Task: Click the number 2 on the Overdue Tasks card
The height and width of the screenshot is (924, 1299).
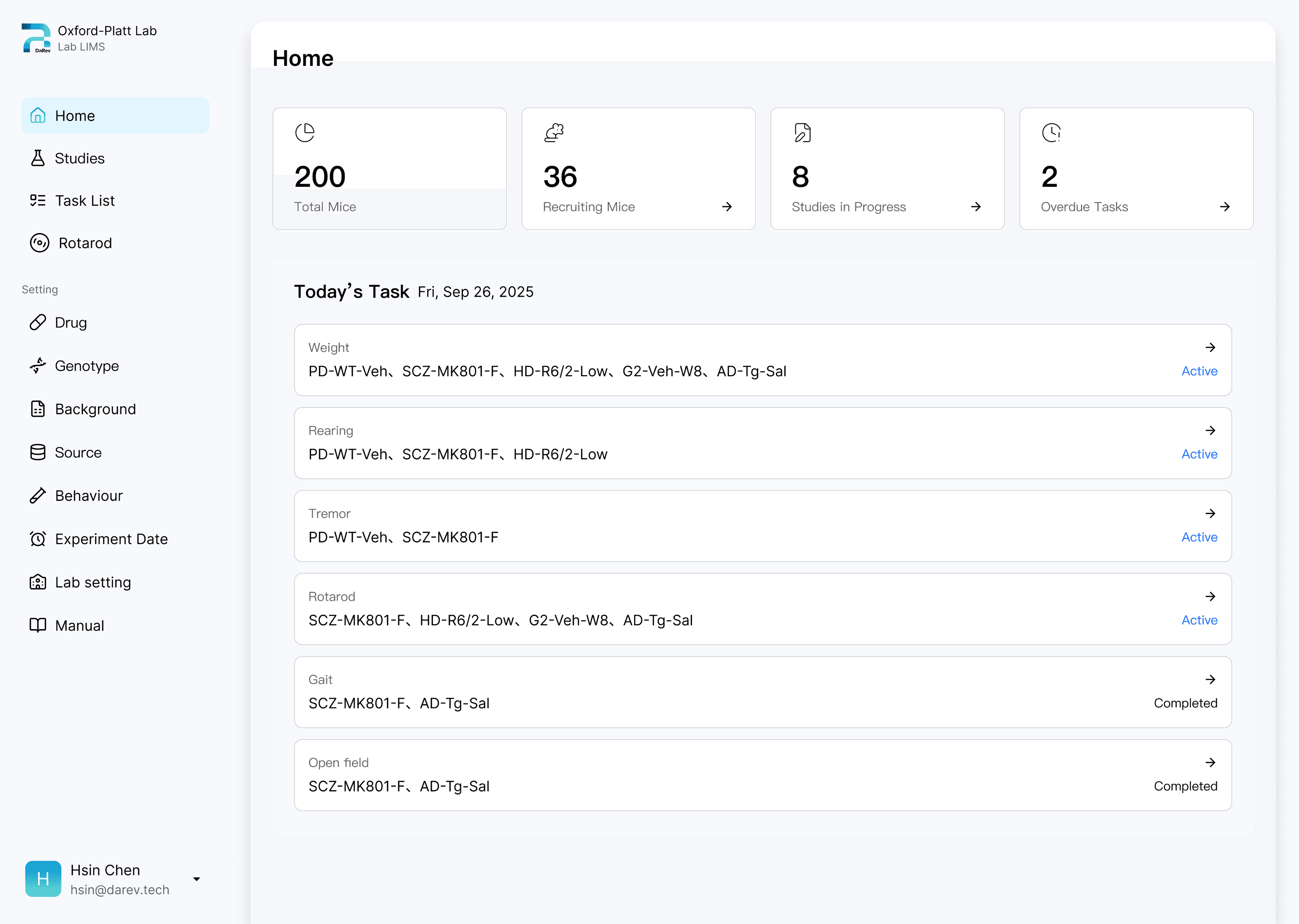Action: [1049, 177]
